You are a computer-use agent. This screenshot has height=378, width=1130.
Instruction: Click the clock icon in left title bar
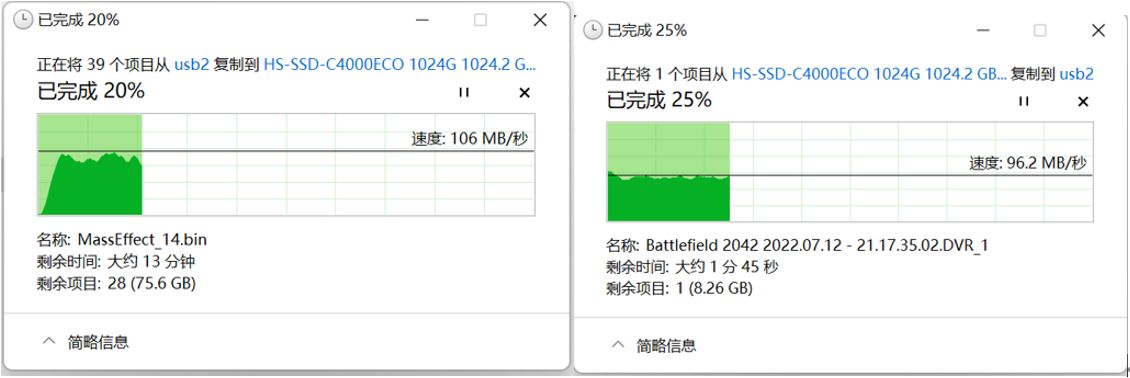click(x=23, y=20)
